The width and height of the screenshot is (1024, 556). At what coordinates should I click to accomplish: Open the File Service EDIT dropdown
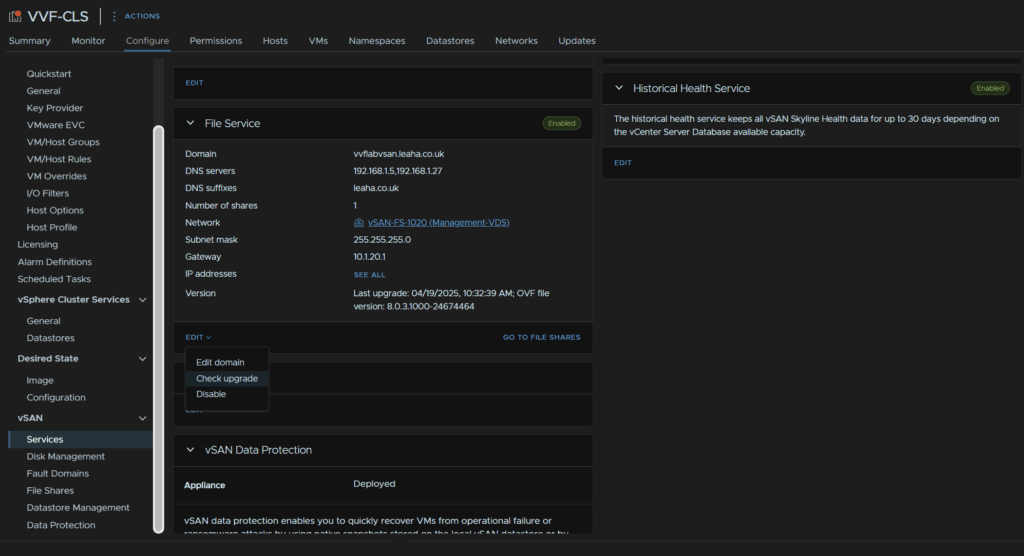(198, 337)
